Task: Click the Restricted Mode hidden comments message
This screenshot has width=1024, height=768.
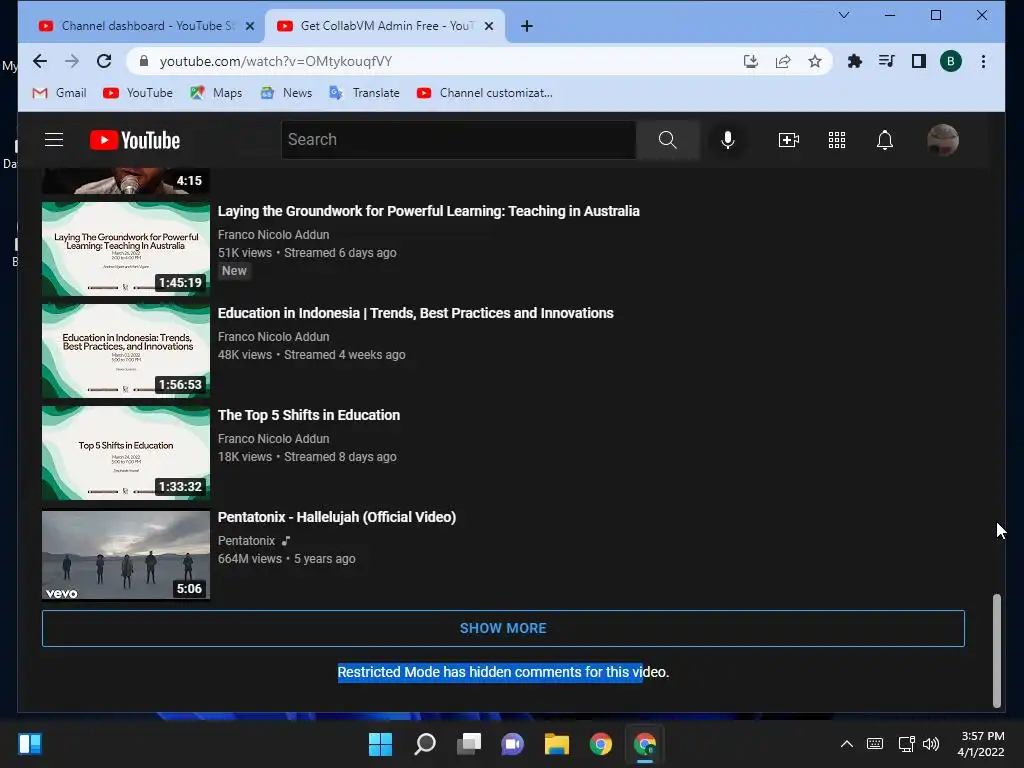Action: 503,672
